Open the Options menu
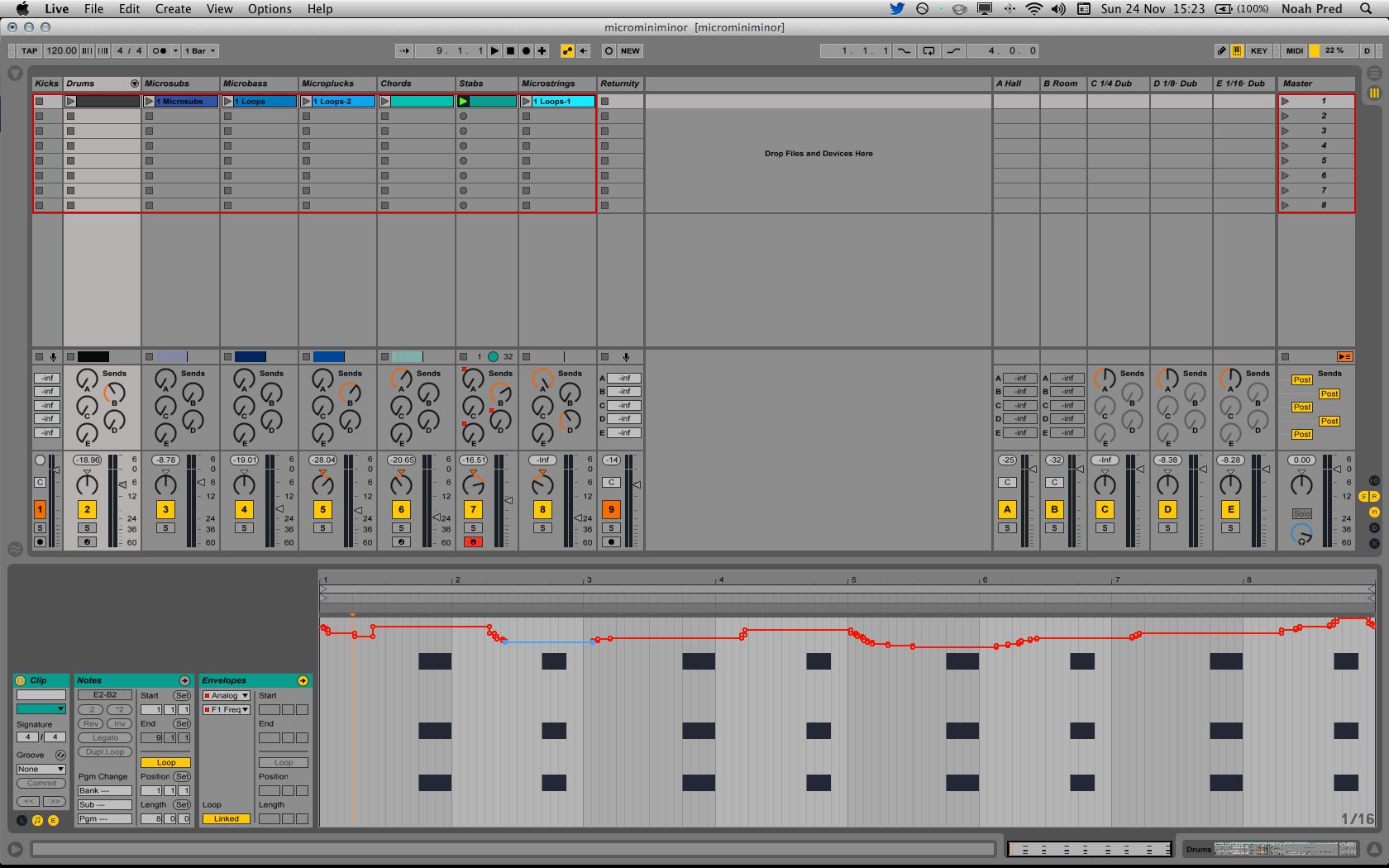1389x868 pixels. point(270,9)
